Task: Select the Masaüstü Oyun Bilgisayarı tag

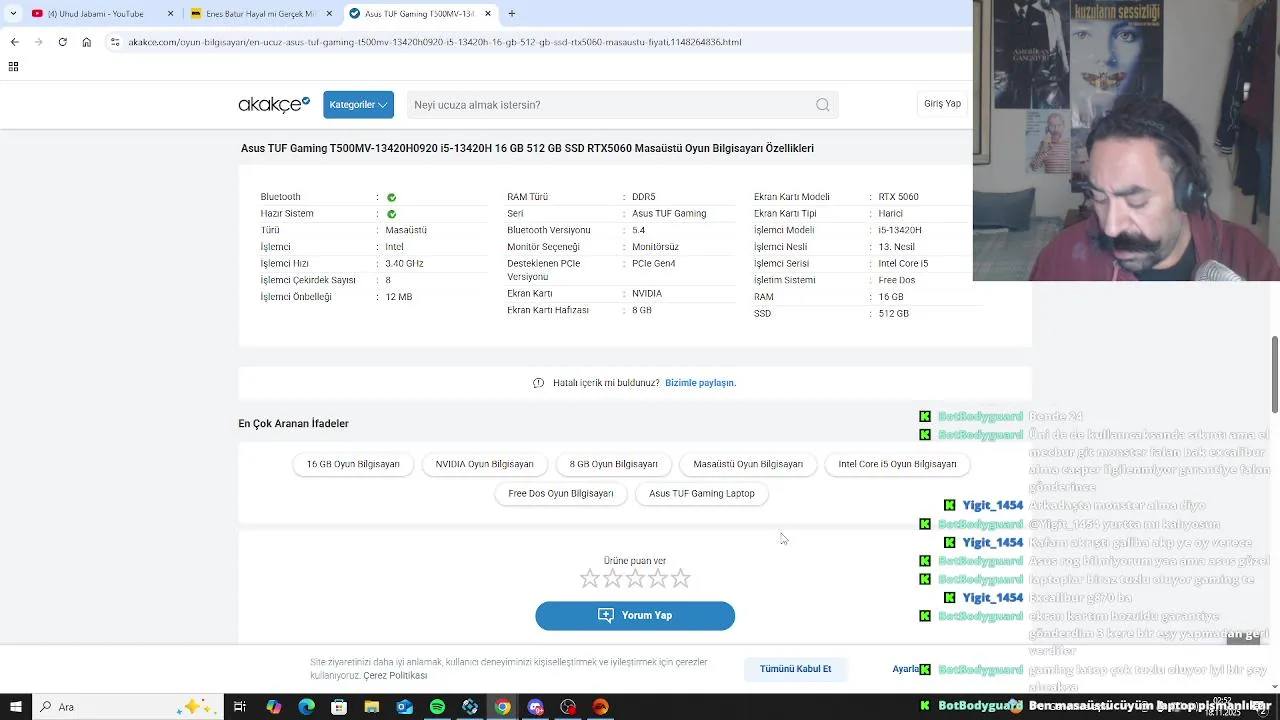Action: point(748,464)
